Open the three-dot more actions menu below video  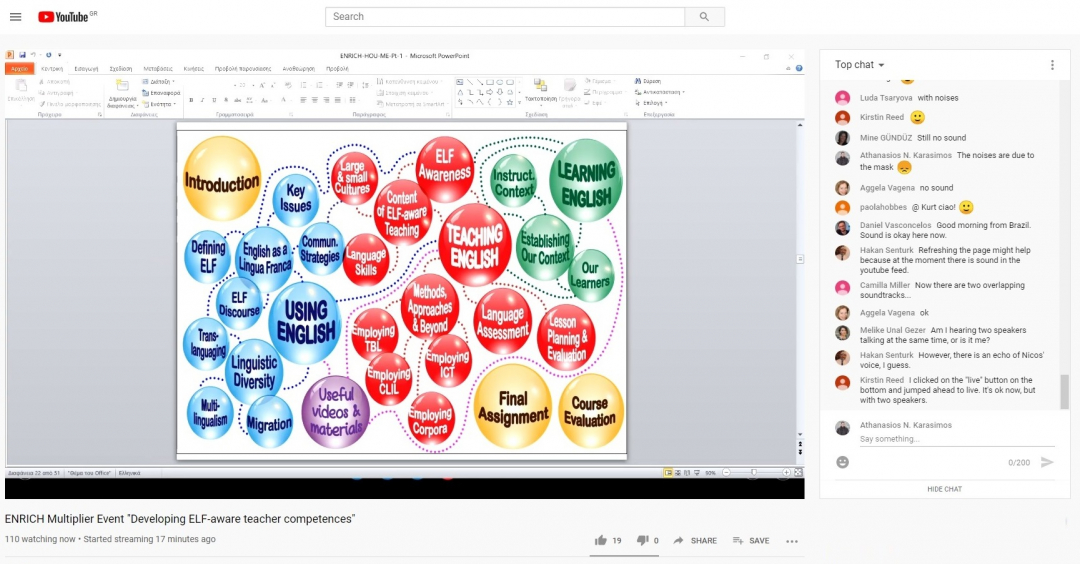pos(792,541)
